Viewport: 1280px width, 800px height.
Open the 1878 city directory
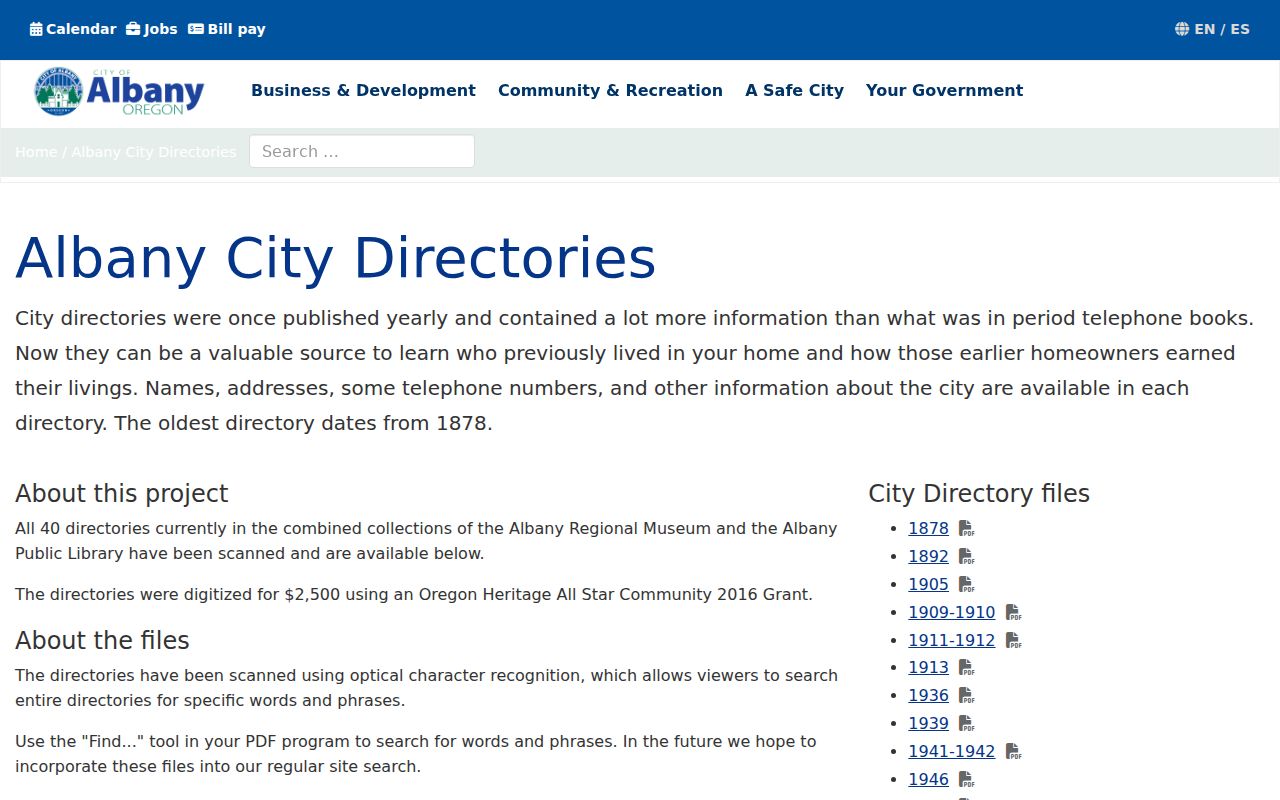click(928, 528)
